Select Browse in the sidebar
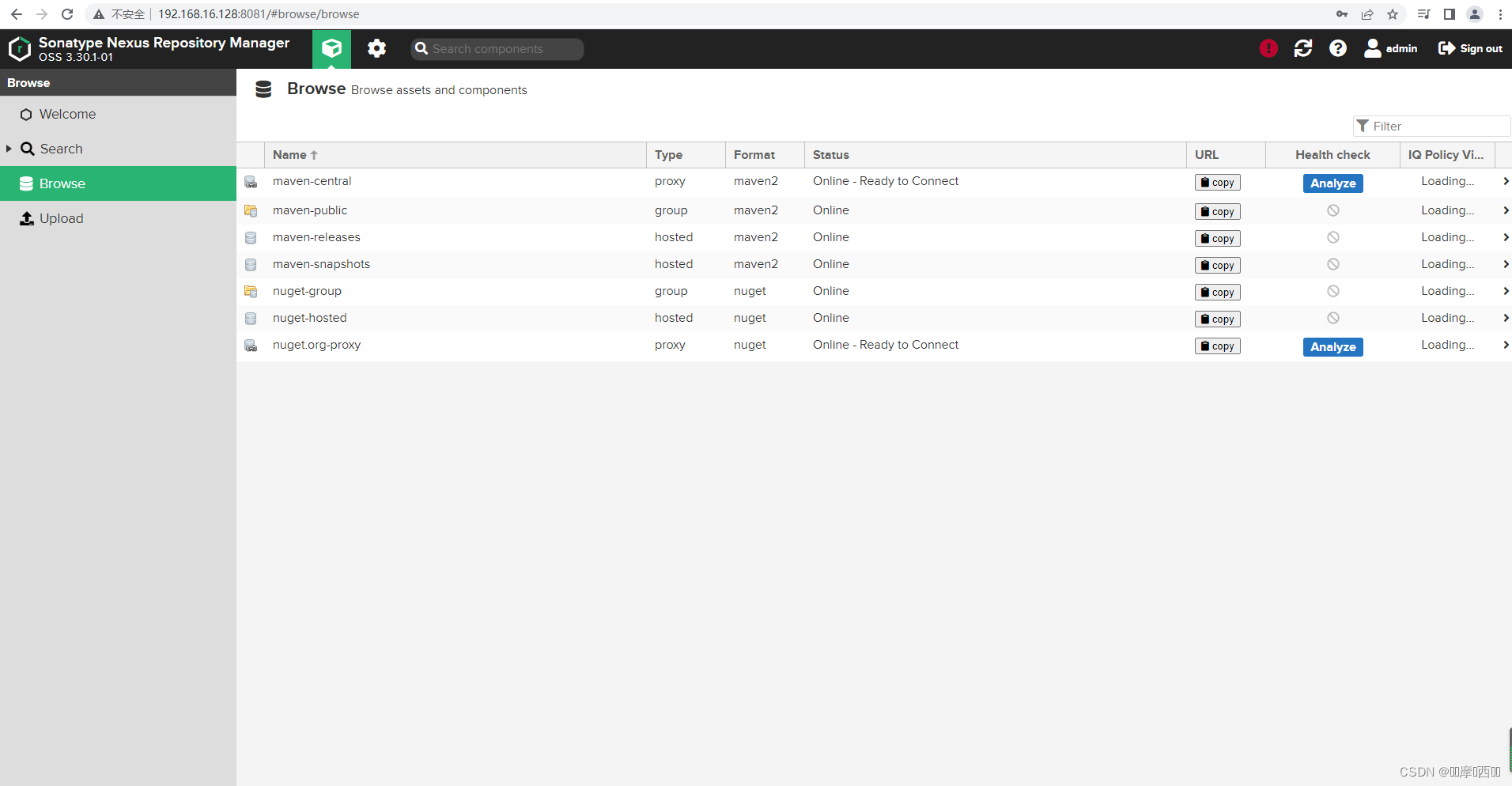The width and height of the screenshot is (1512, 786). point(119,183)
